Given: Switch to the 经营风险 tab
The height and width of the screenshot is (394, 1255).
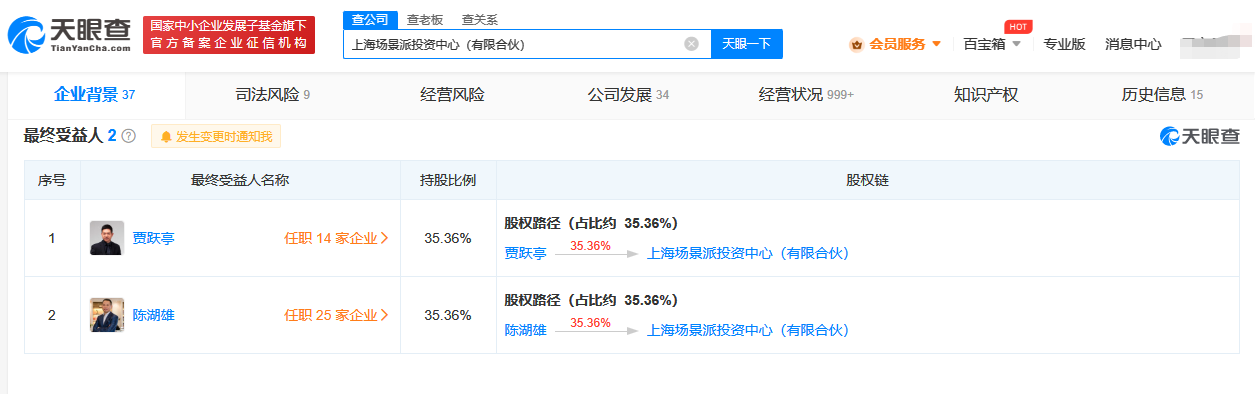Looking at the screenshot, I should point(452,95).
